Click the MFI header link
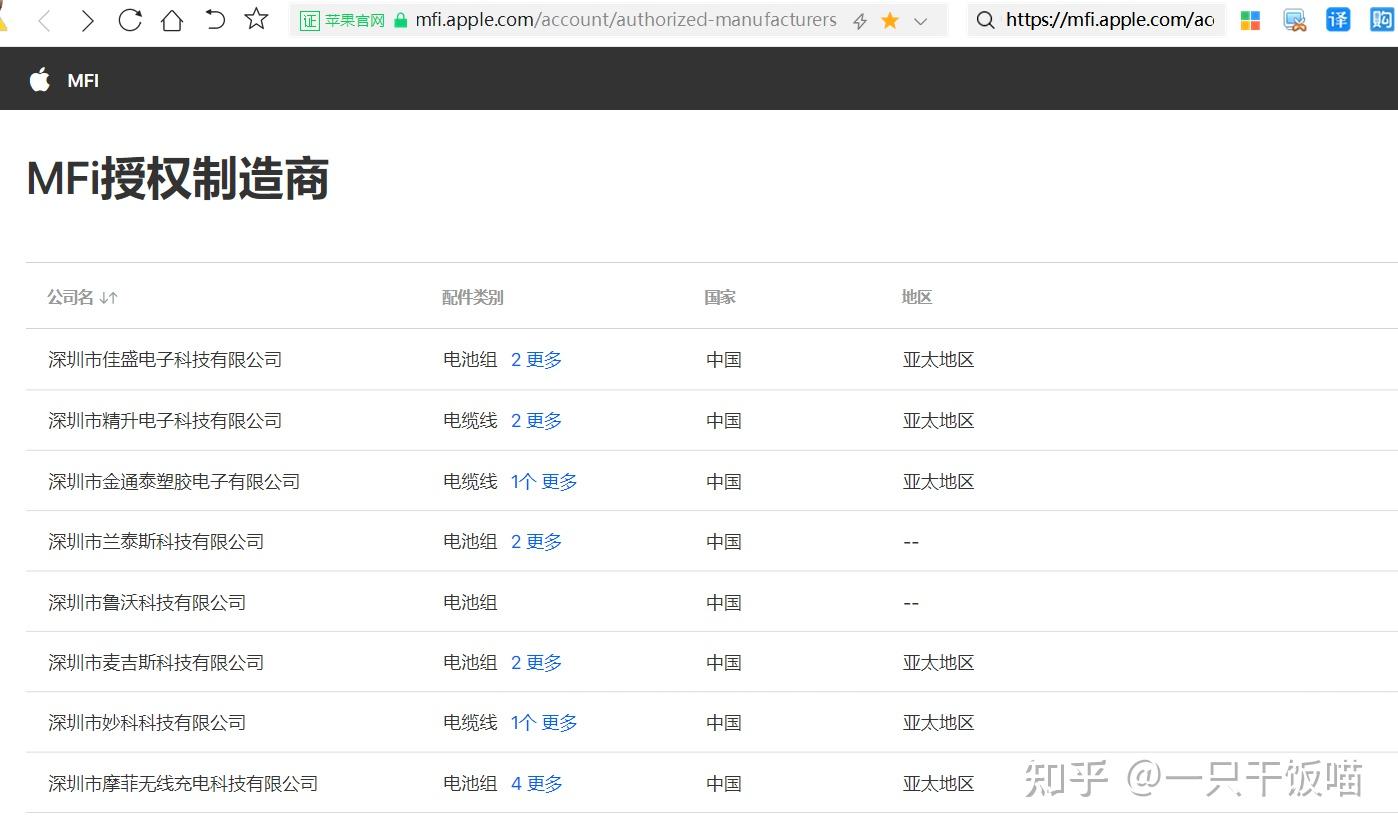Screen dimensions: 1398x835 [83, 81]
